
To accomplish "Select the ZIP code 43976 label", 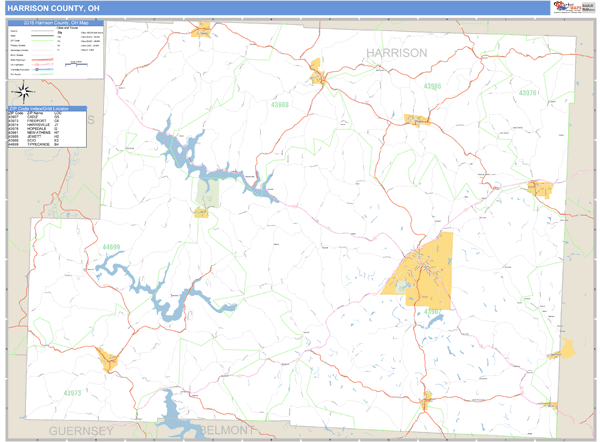I will click(x=528, y=92).
